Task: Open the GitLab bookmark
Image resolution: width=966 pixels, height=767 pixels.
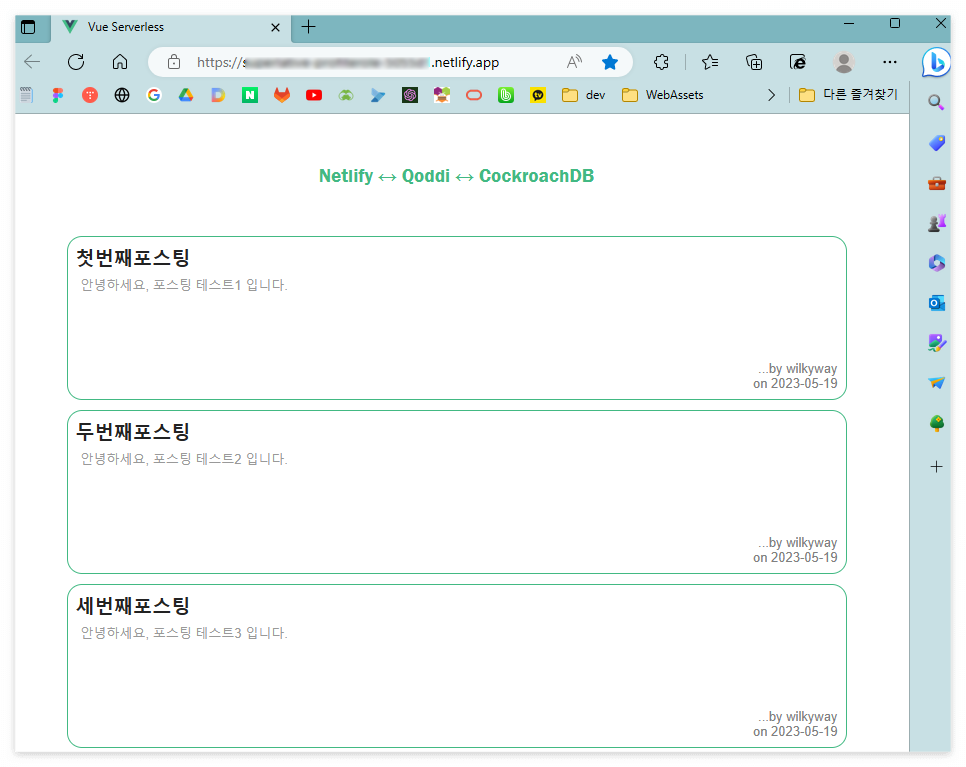Action: point(282,95)
